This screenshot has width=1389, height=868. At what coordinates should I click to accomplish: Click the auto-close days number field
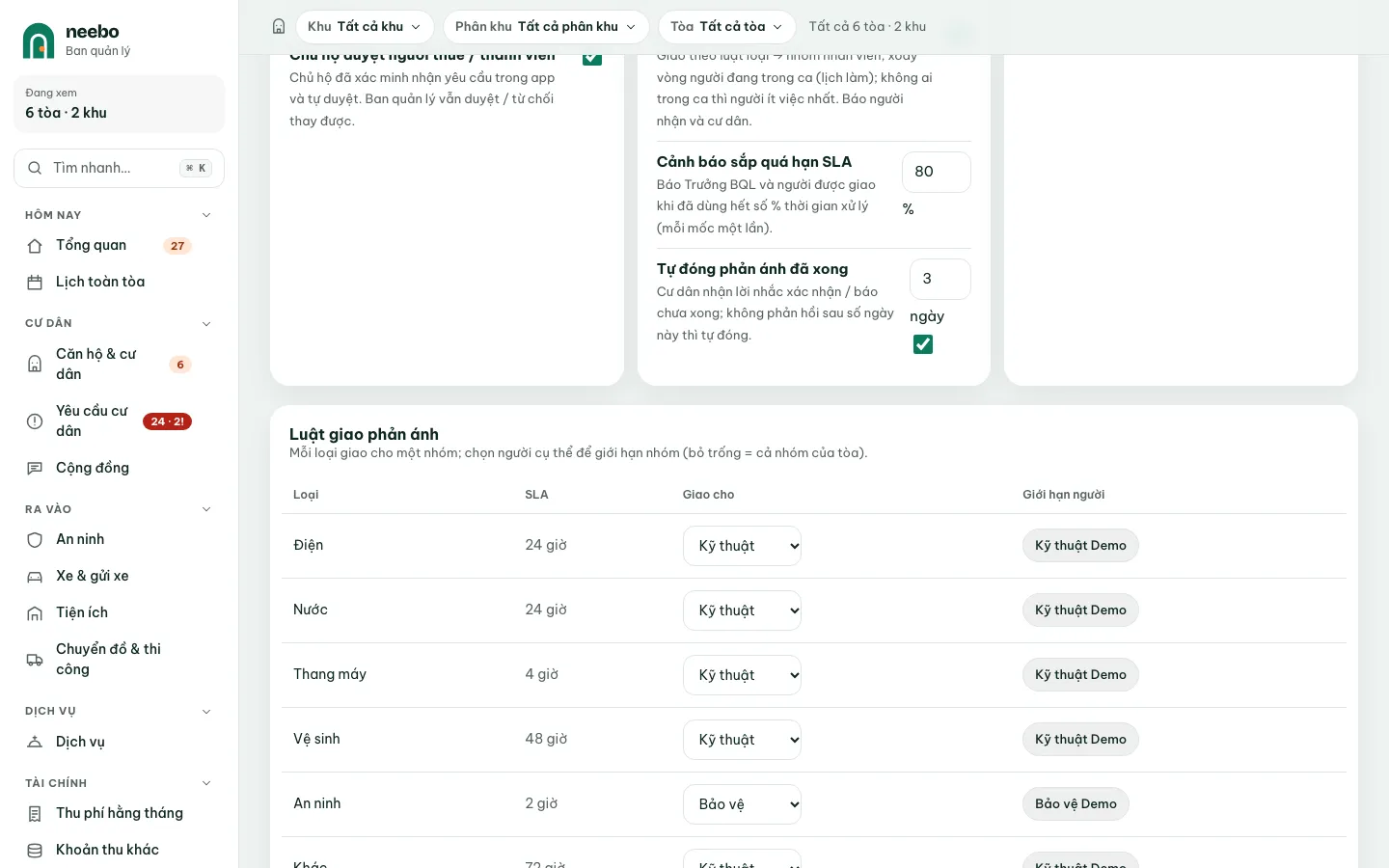click(x=940, y=279)
